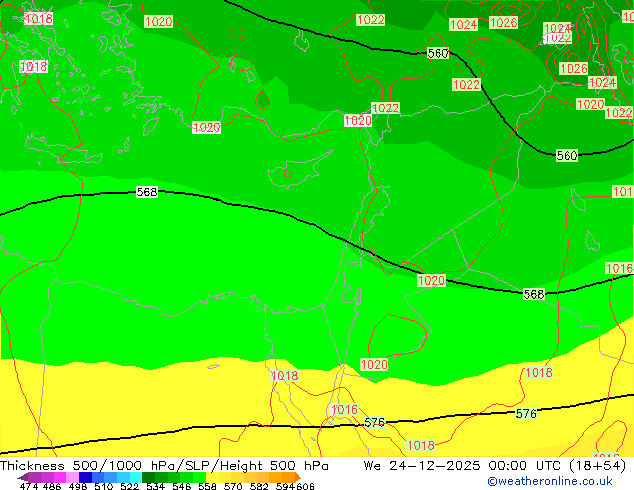Click the legend value 510
Viewport: 634px width, 490px height.
(104, 486)
